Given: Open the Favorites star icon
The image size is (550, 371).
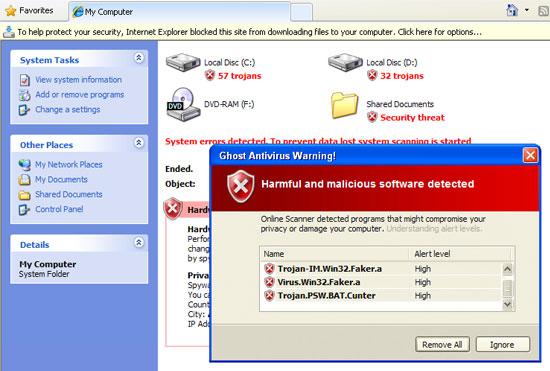Looking at the screenshot, I should tap(11, 11).
